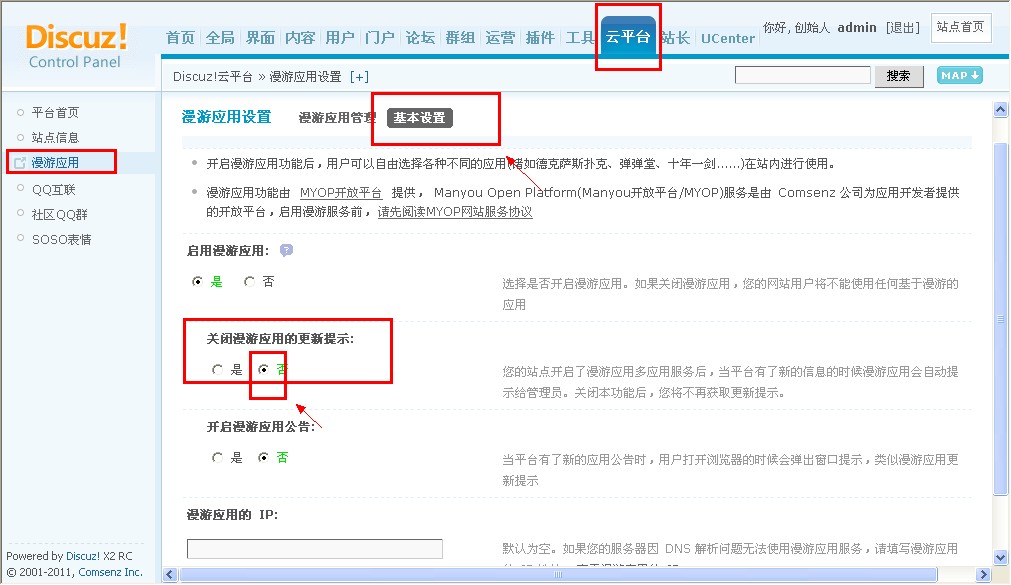Open the 论坛 top menu
The height and width of the screenshot is (585, 1011).
[420, 38]
